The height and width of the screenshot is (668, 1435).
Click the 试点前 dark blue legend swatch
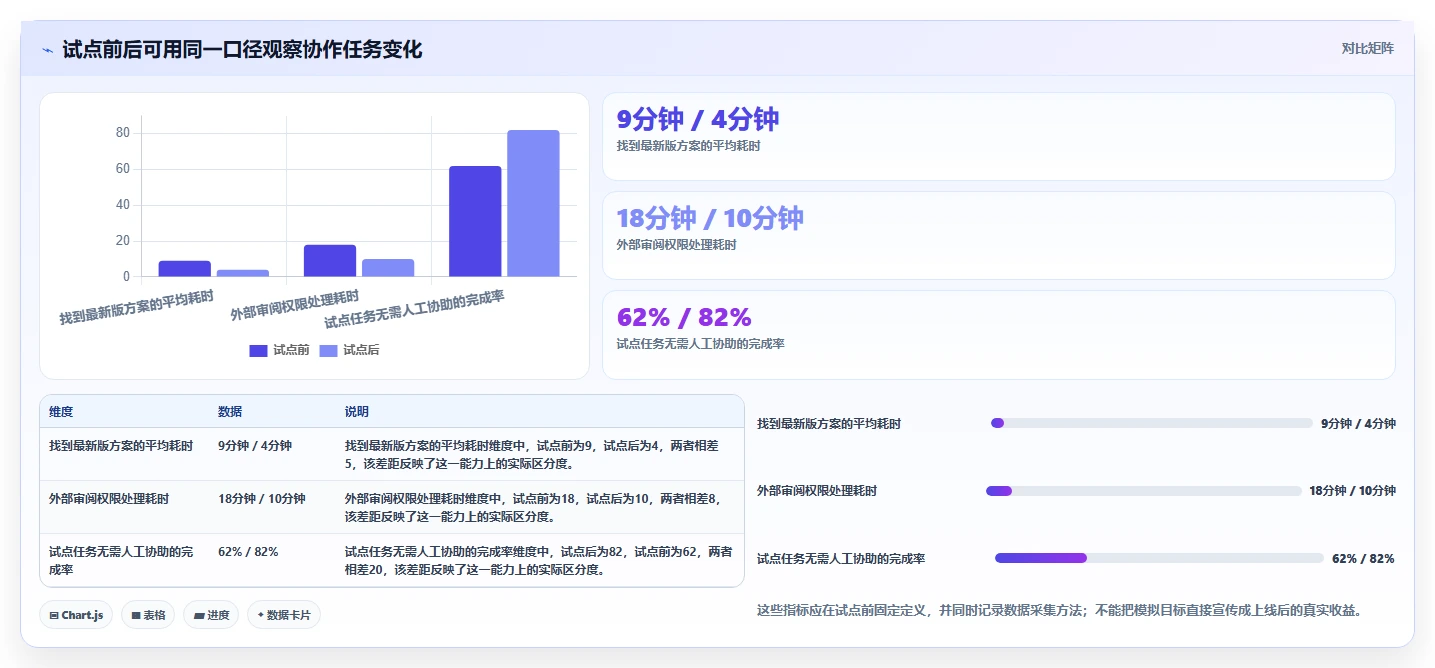tap(258, 351)
